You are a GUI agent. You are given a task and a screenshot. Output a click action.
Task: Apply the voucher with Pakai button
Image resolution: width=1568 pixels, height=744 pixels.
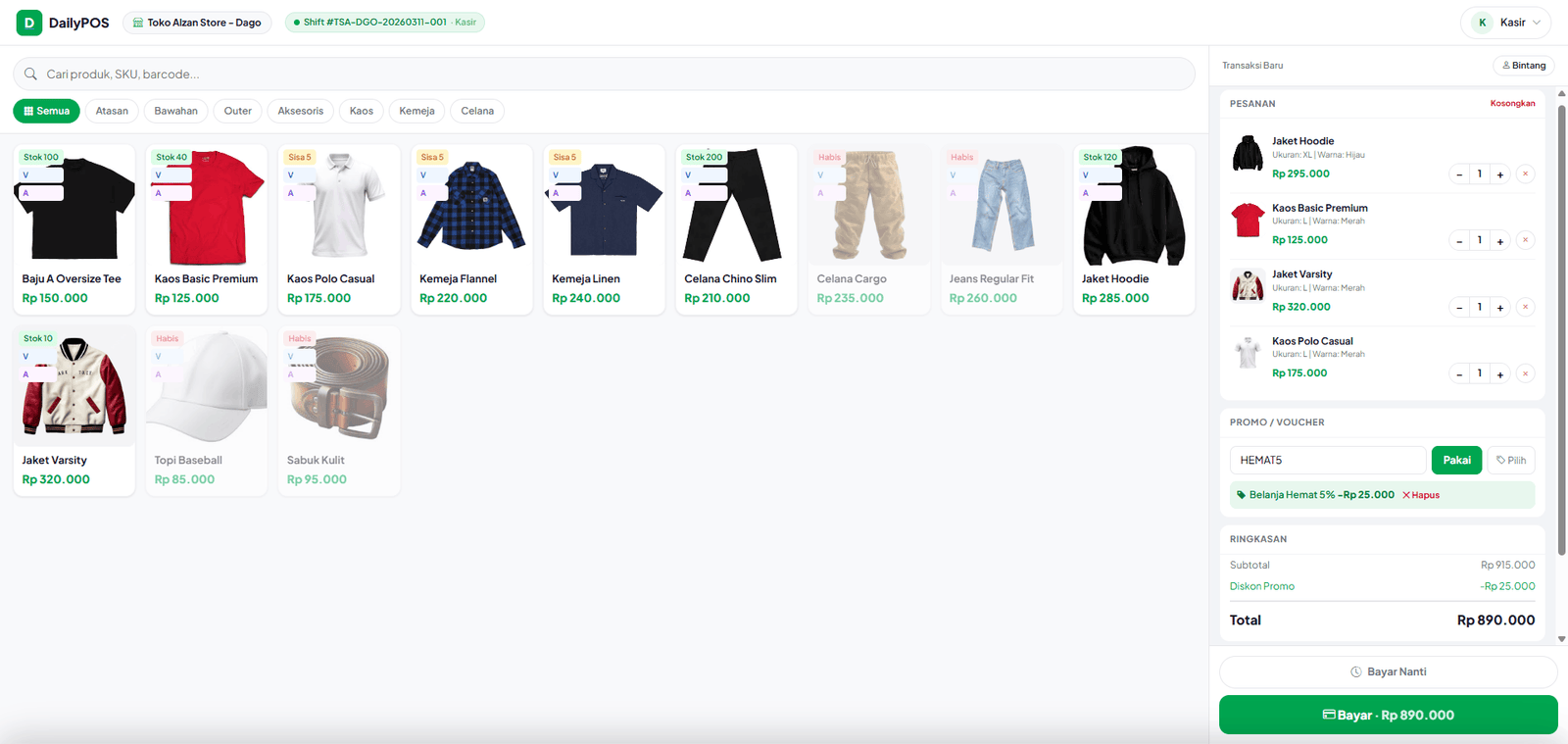[1456, 460]
